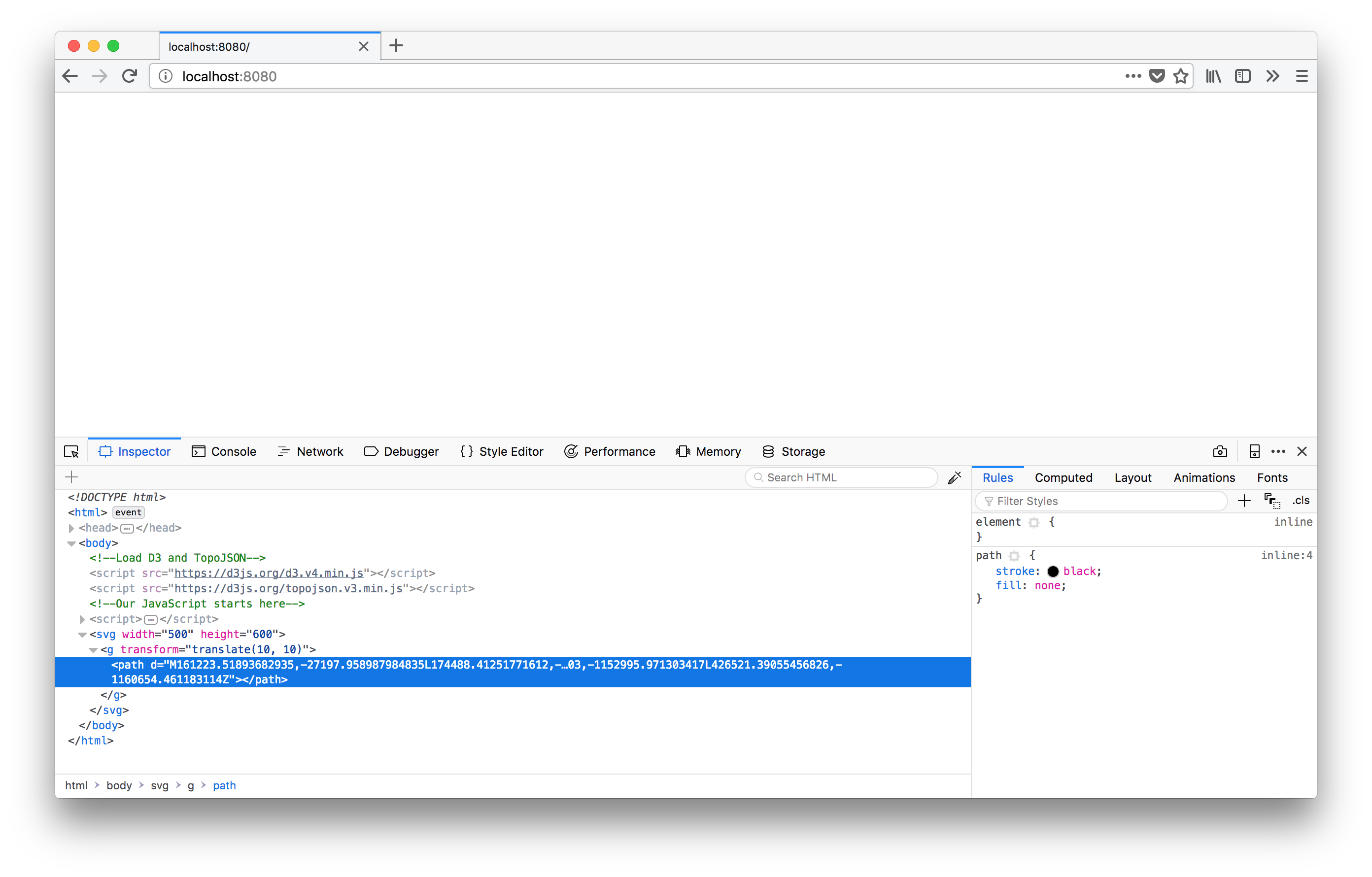Follow the d3.v4.min.js link
The image size is (1372, 877).
coord(270,573)
